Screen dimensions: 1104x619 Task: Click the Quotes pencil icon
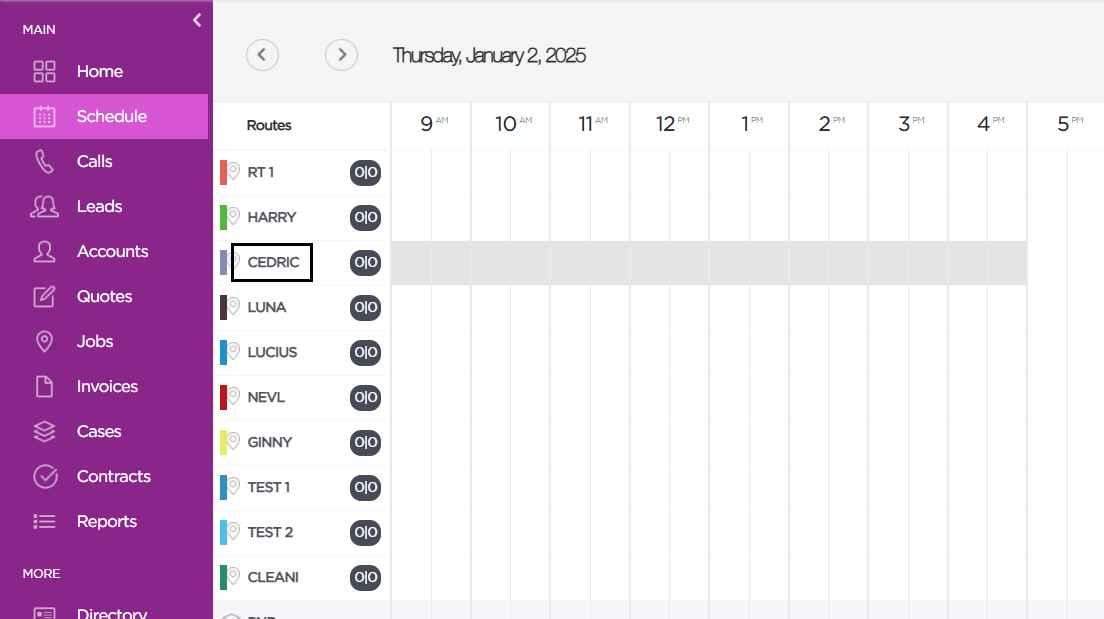click(x=44, y=296)
